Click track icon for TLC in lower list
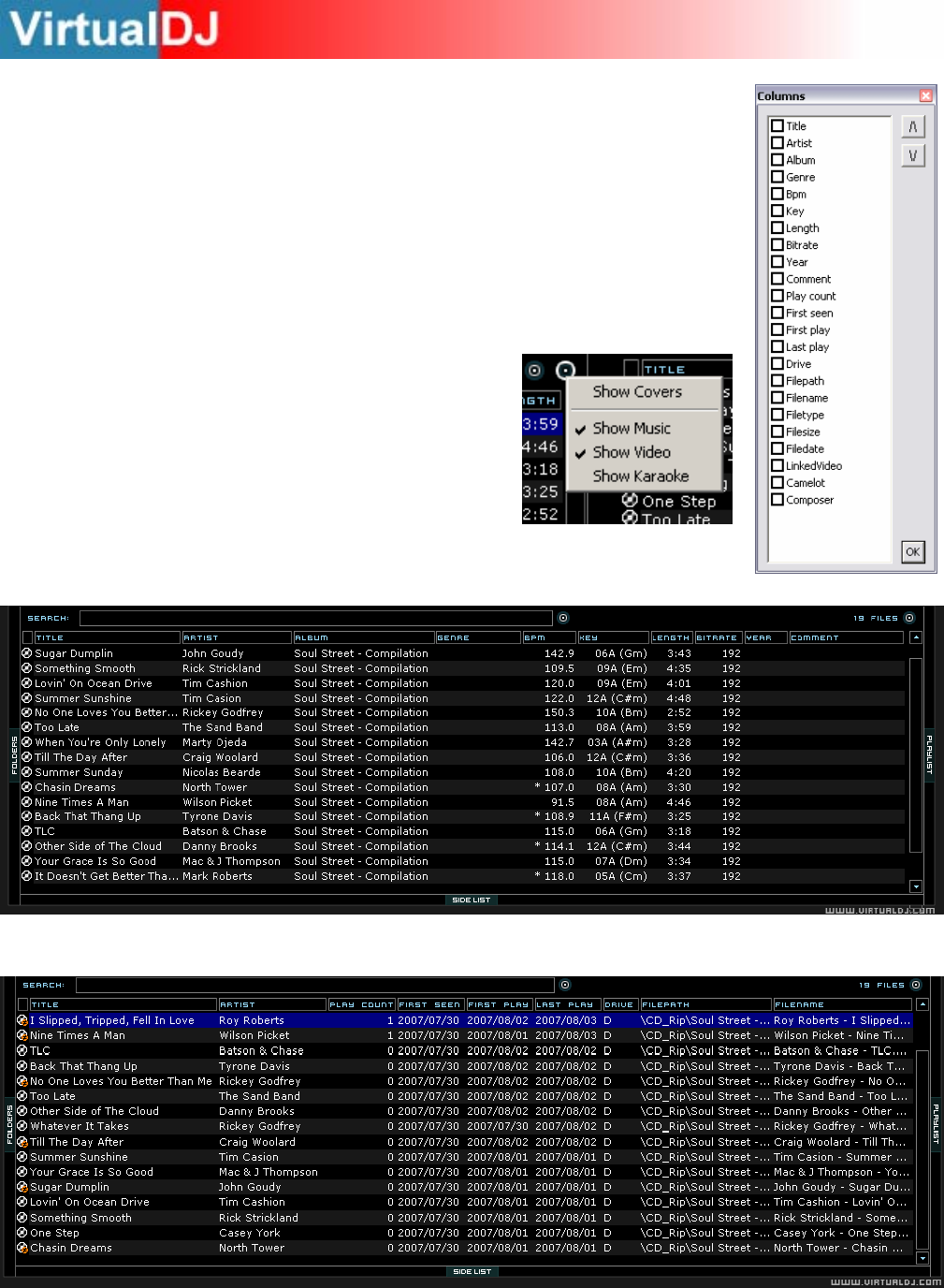This screenshot has width=944, height=1288. tap(22, 1050)
